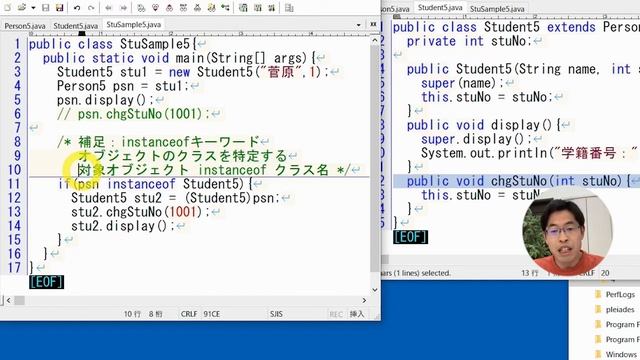This screenshot has width=640, height=360.
Task: Undo the last edit with toolbar icon
Action: (77, 7)
